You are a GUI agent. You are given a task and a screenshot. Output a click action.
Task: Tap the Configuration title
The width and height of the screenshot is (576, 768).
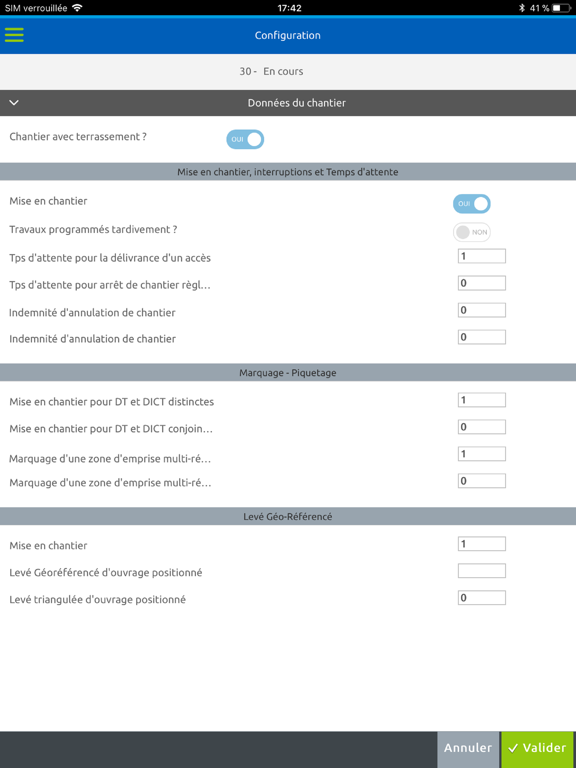pyautogui.click(x=288, y=35)
